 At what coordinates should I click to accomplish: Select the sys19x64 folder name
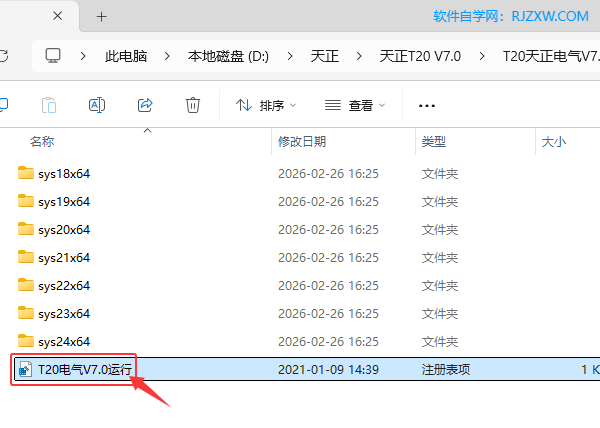coord(64,202)
